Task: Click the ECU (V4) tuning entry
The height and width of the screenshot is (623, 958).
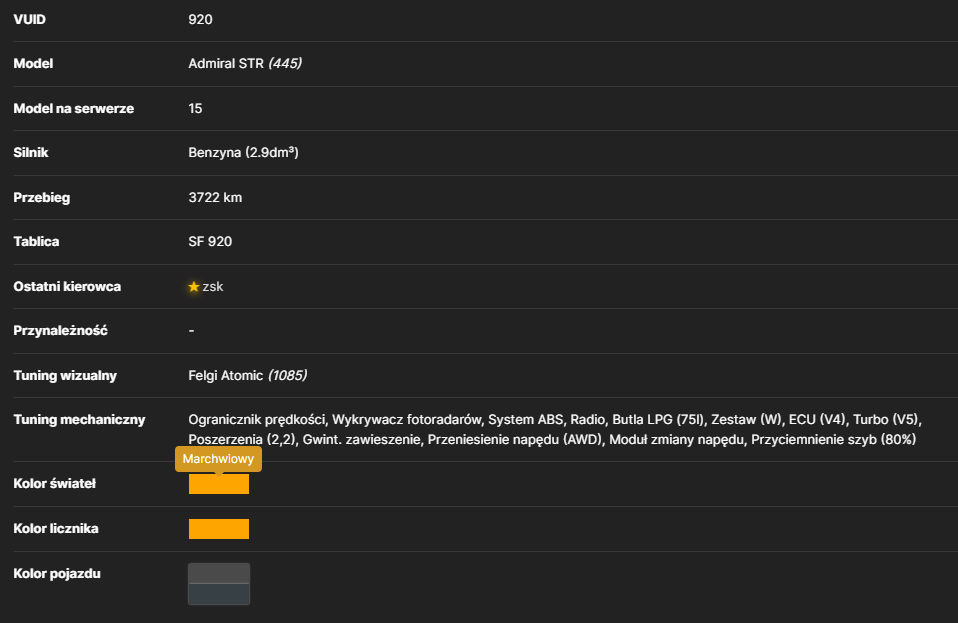Action: 817,420
